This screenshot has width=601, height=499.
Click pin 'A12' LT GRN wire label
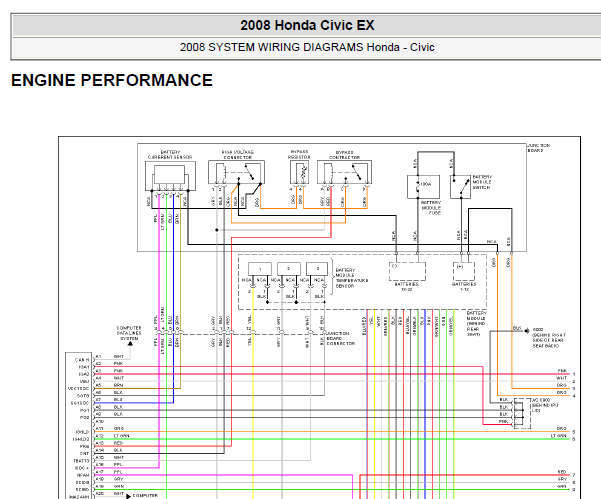122,436
